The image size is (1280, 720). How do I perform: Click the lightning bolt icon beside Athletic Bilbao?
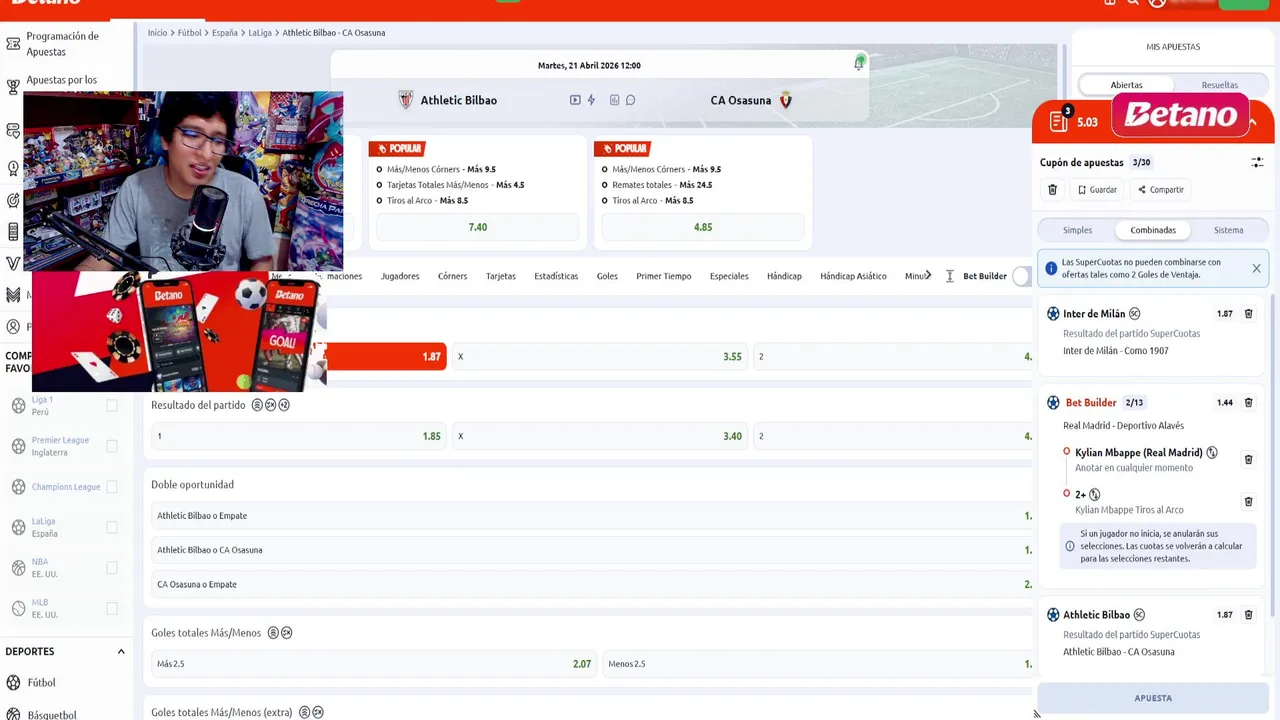click(x=591, y=100)
